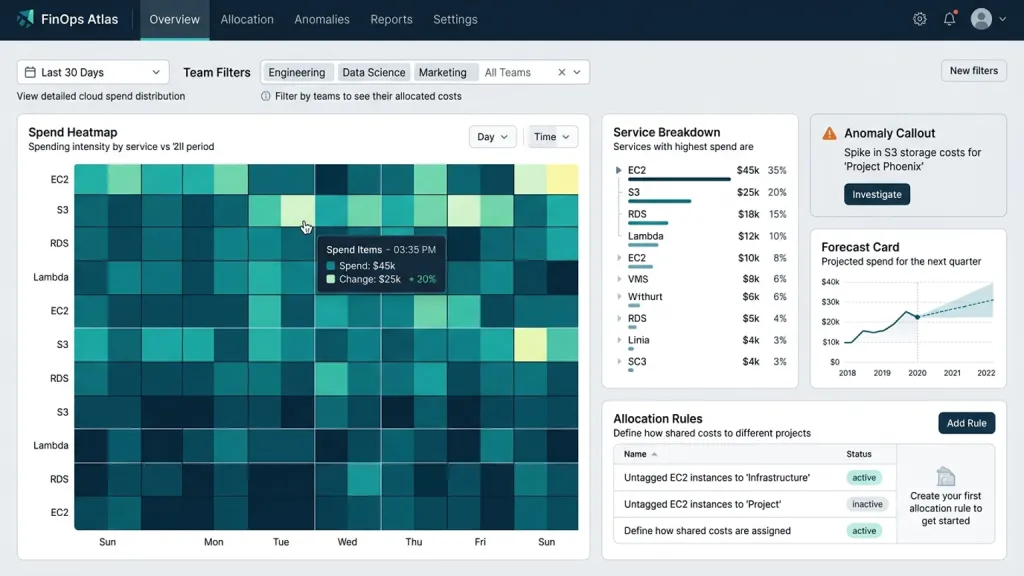Click the Change $25k tooltip entry
Viewport: 1024px width, 576px height.
(x=381, y=280)
